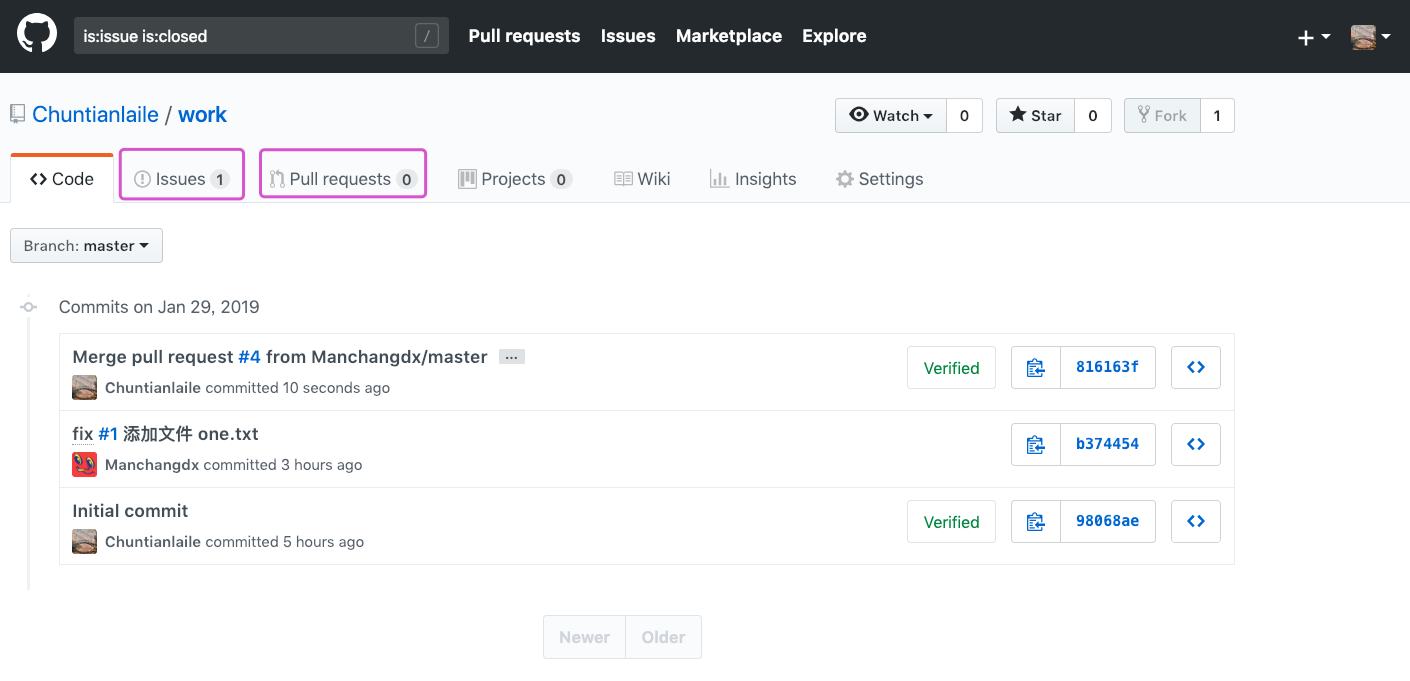Open the user avatar profile menu
Viewport: 1410px width, 681px height.
(1371, 37)
